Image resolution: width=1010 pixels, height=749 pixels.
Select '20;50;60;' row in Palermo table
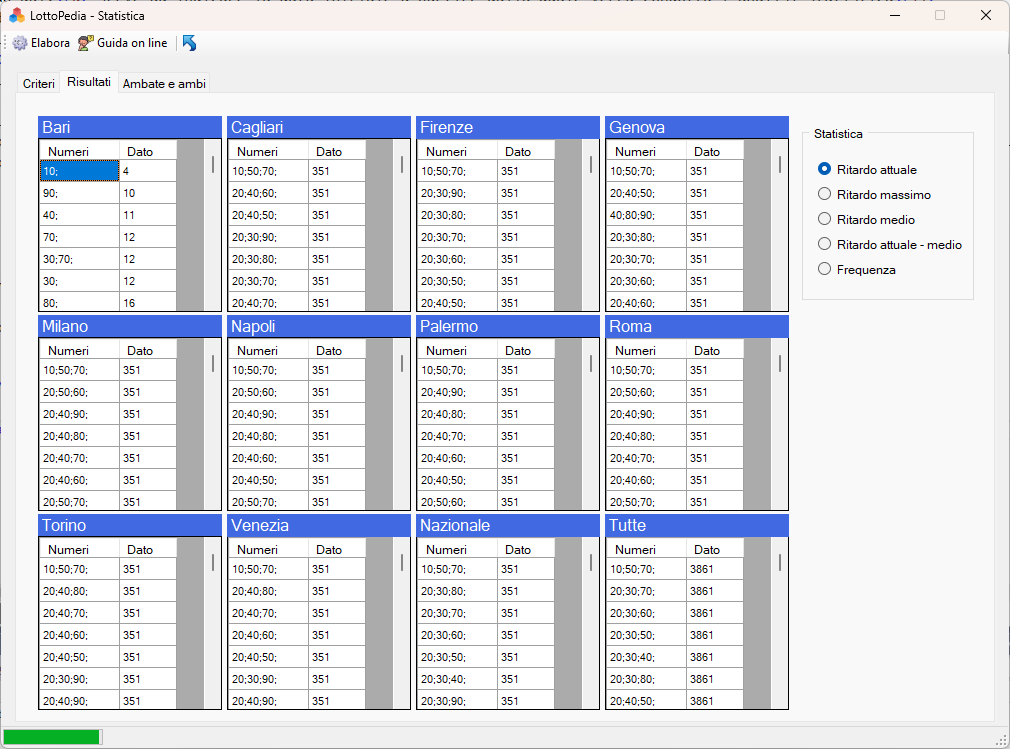pos(486,502)
